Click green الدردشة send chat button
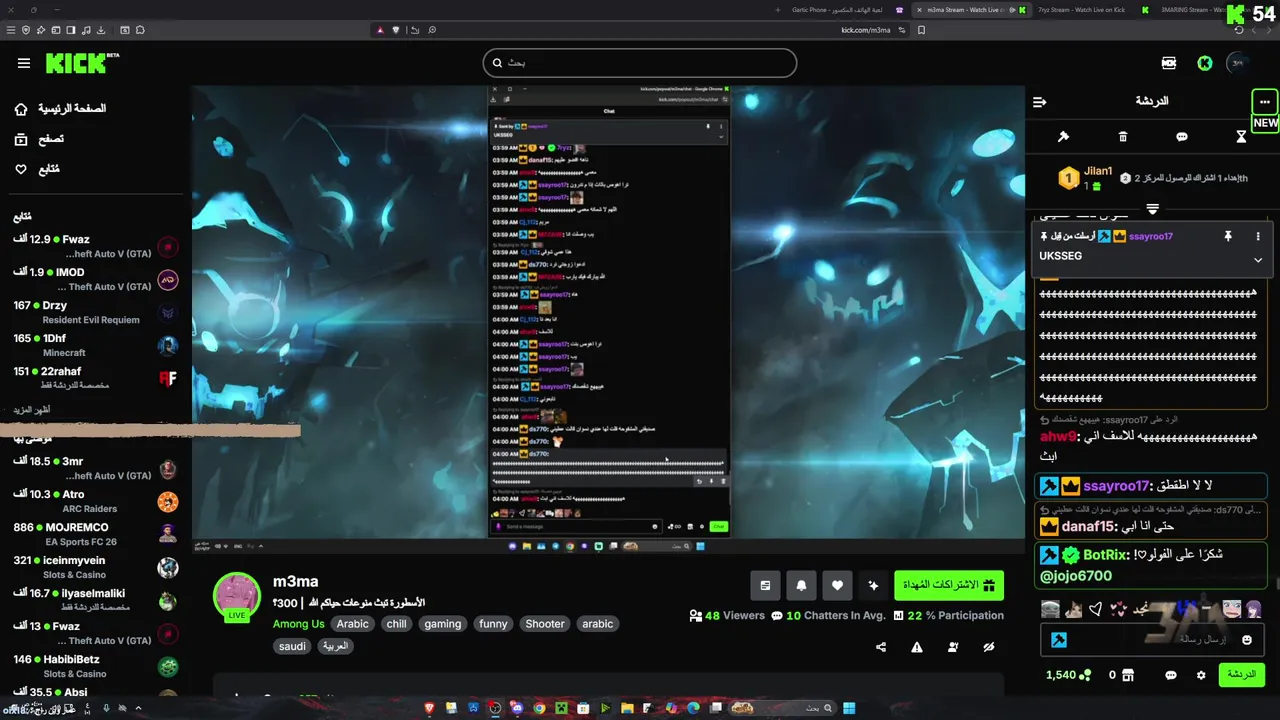Image resolution: width=1280 pixels, height=720 pixels. [1241, 675]
